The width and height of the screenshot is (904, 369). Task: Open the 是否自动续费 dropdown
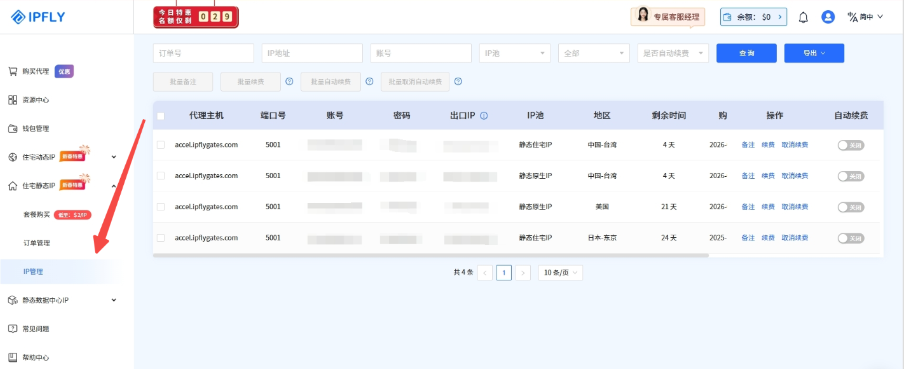pos(673,53)
